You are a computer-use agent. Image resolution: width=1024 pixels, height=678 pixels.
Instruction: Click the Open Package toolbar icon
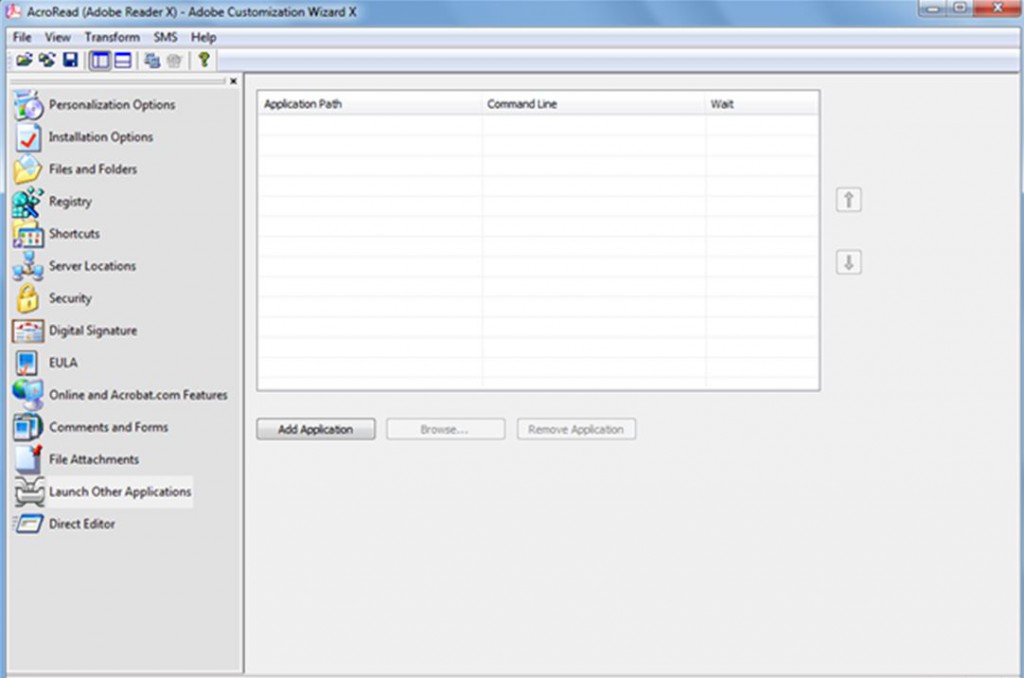(x=24, y=61)
